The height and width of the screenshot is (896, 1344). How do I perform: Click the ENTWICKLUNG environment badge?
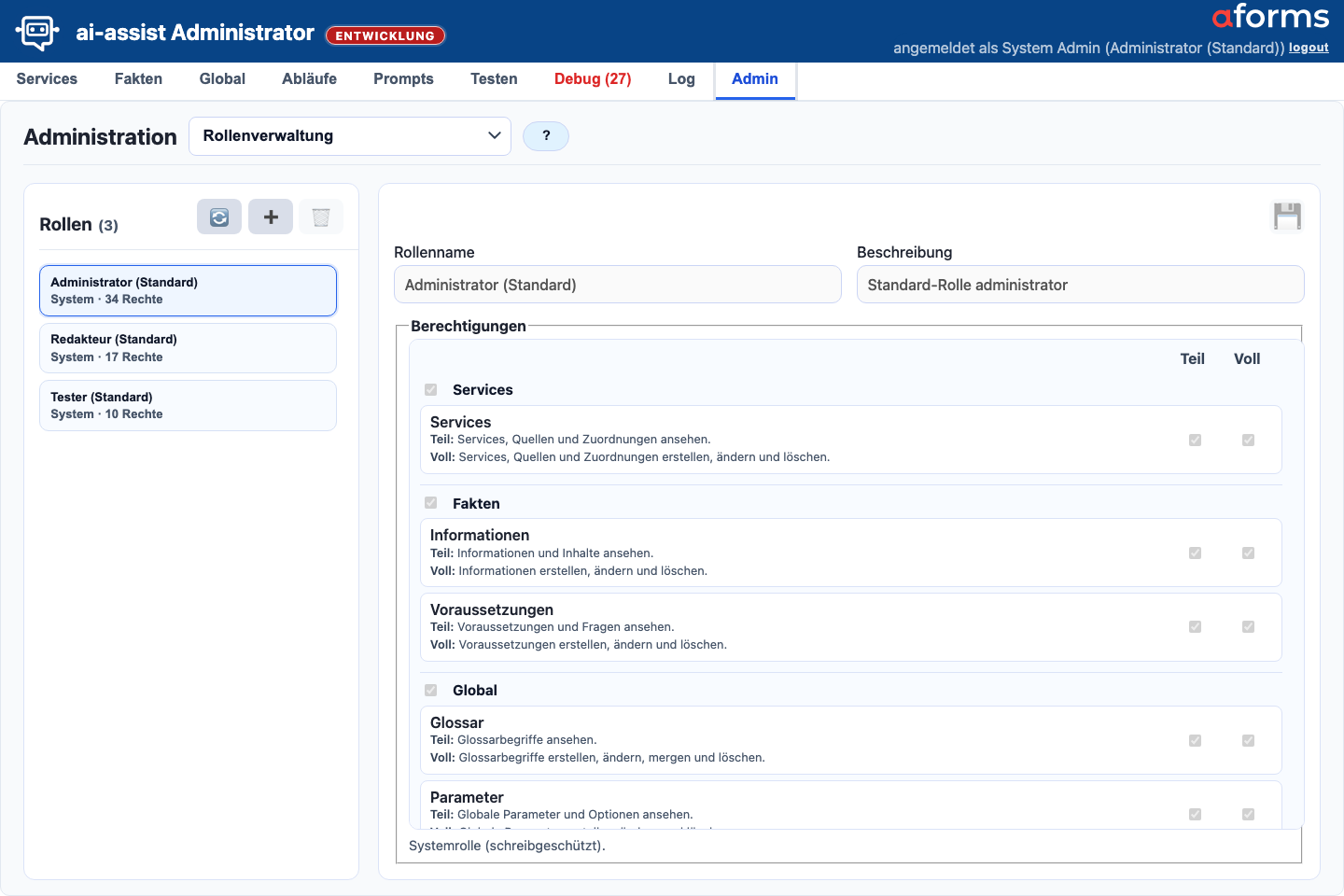[385, 35]
